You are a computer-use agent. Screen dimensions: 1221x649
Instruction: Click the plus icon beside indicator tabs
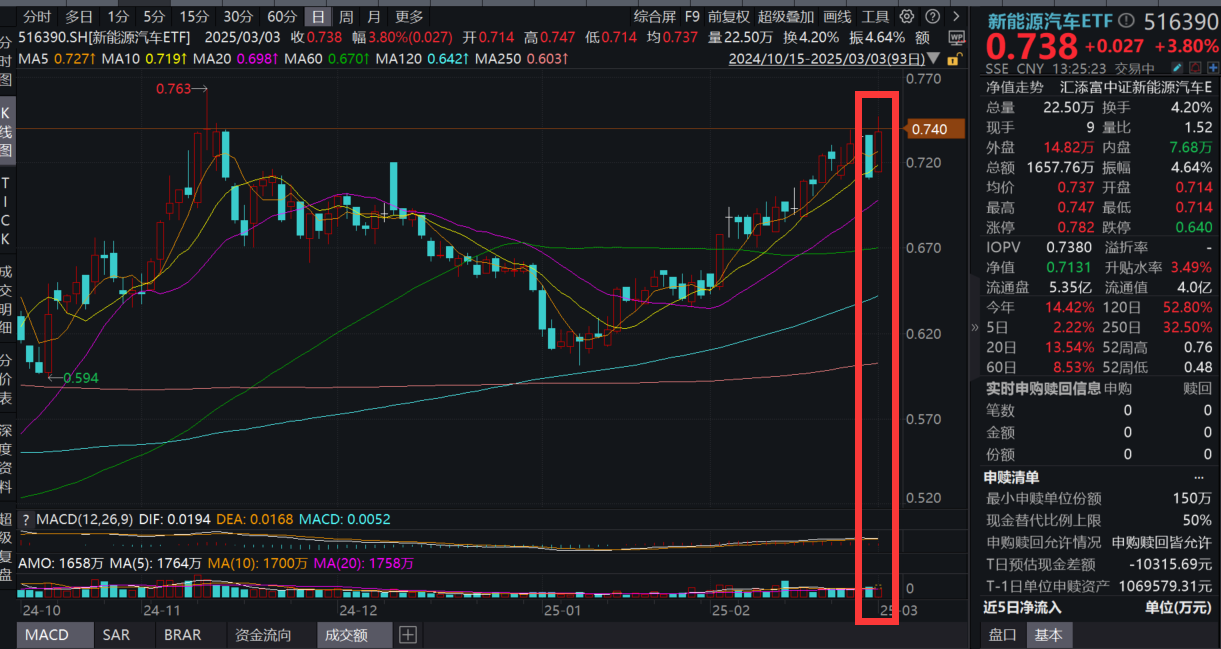(407, 634)
